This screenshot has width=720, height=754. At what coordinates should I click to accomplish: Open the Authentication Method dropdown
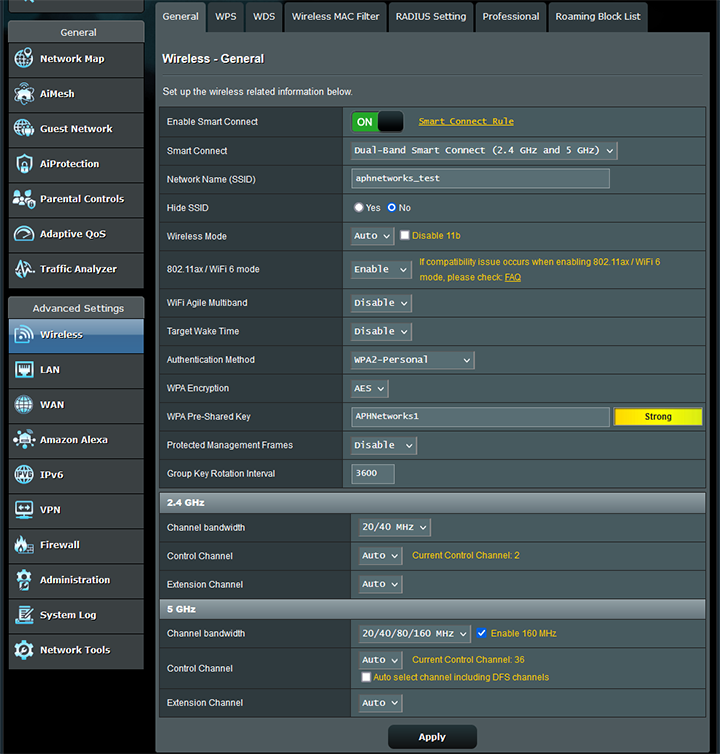pyautogui.click(x=412, y=360)
